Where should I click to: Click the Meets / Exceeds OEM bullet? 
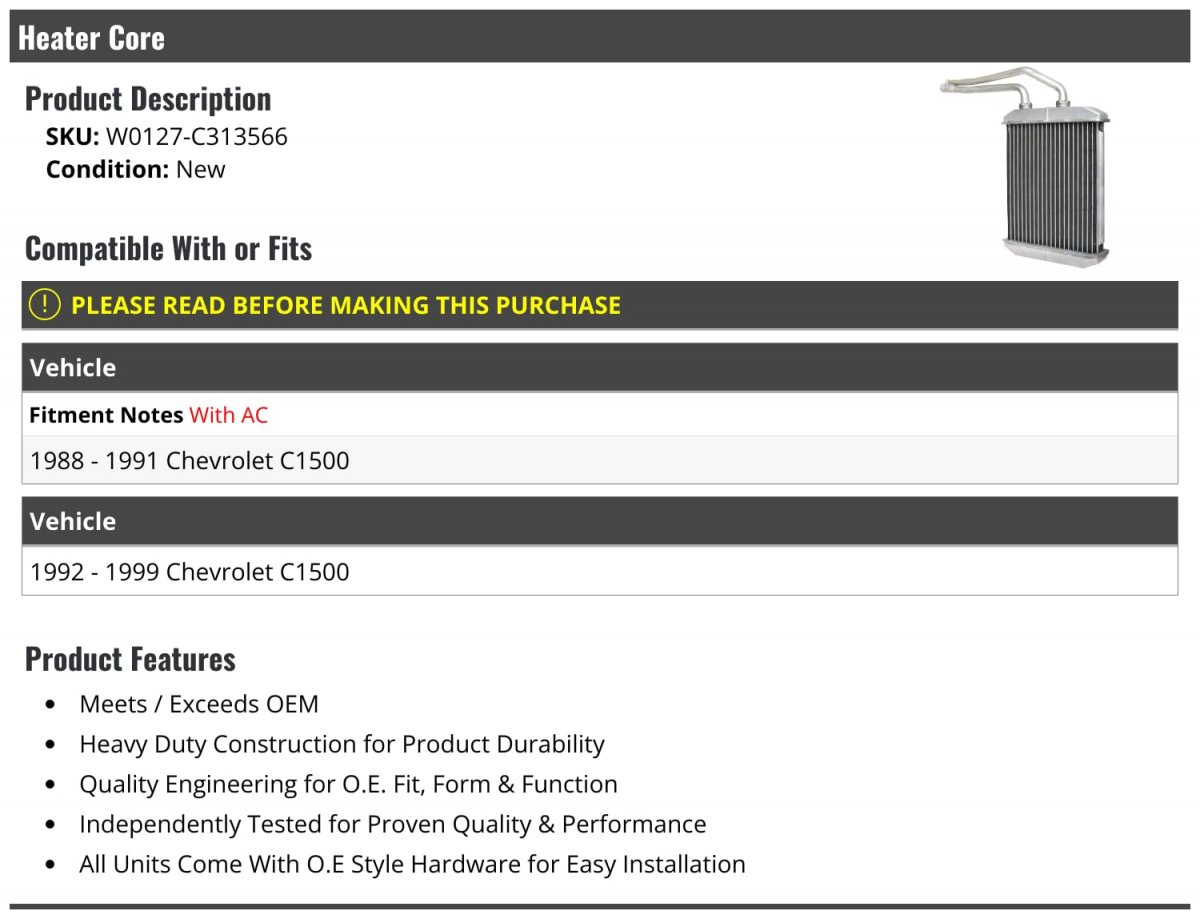click(x=199, y=704)
